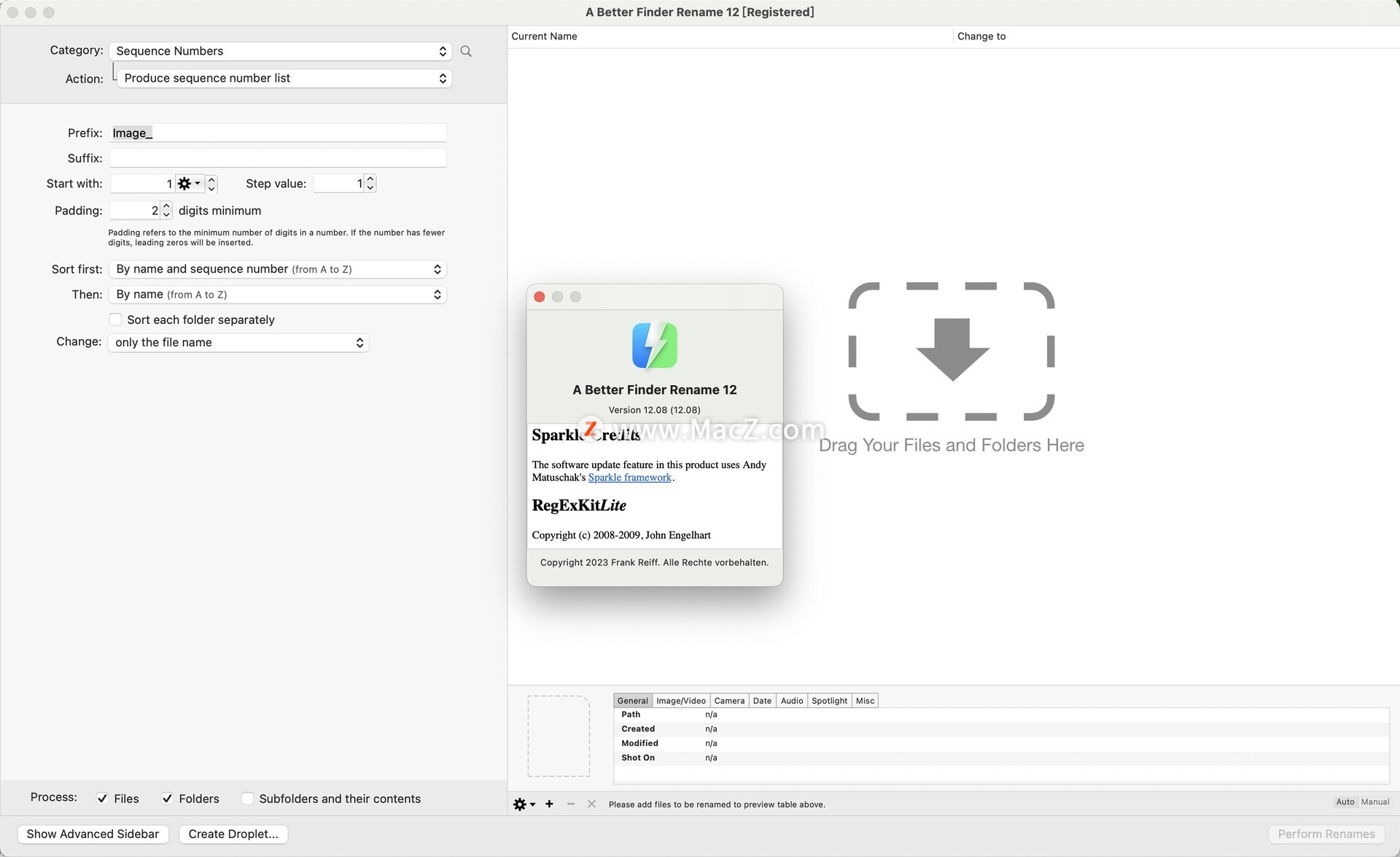Uncheck the Folders process checkbox
The image size is (1400, 857).
coord(167,799)
